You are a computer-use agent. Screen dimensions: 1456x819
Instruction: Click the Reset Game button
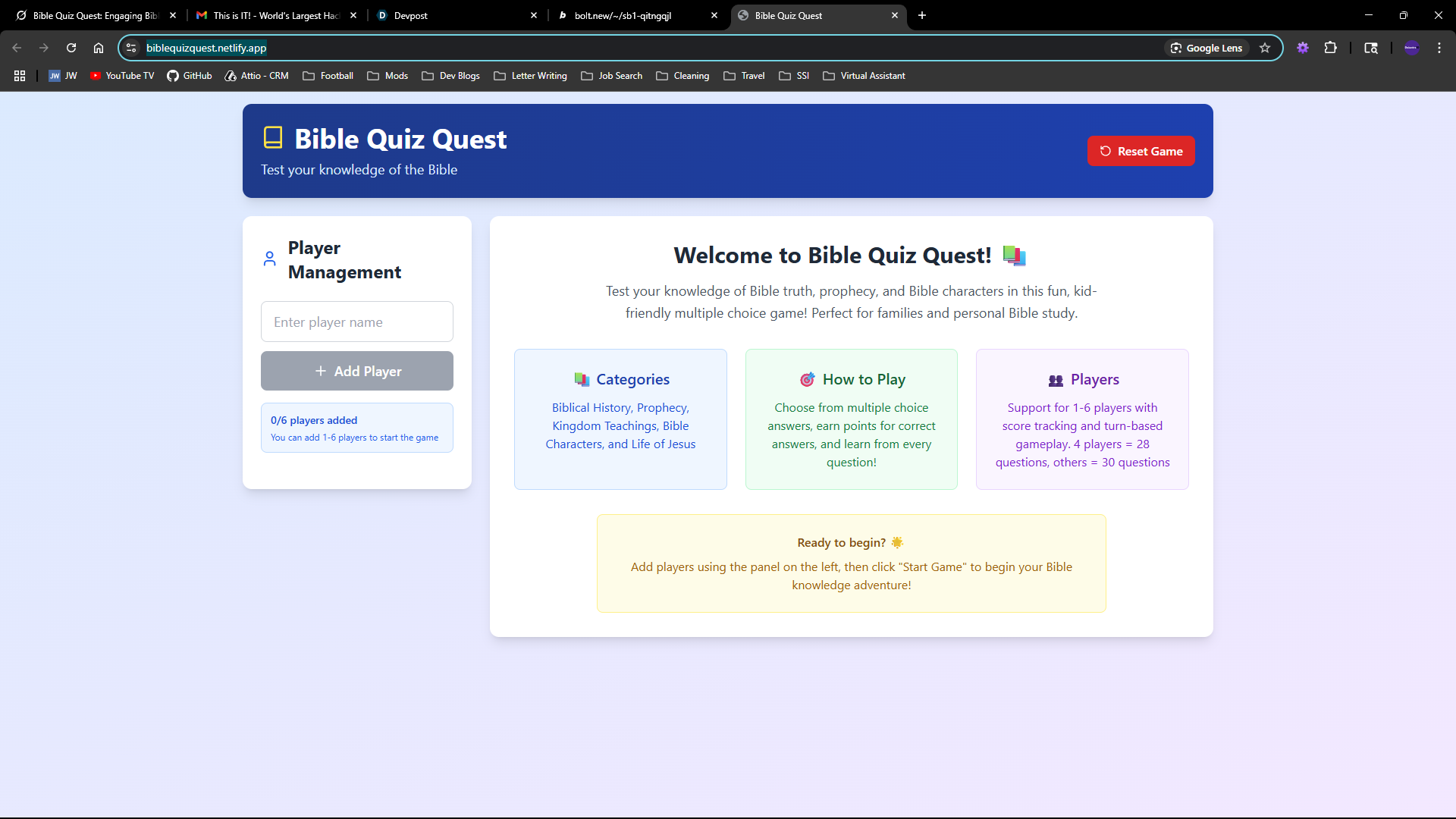click(1141, 151)
